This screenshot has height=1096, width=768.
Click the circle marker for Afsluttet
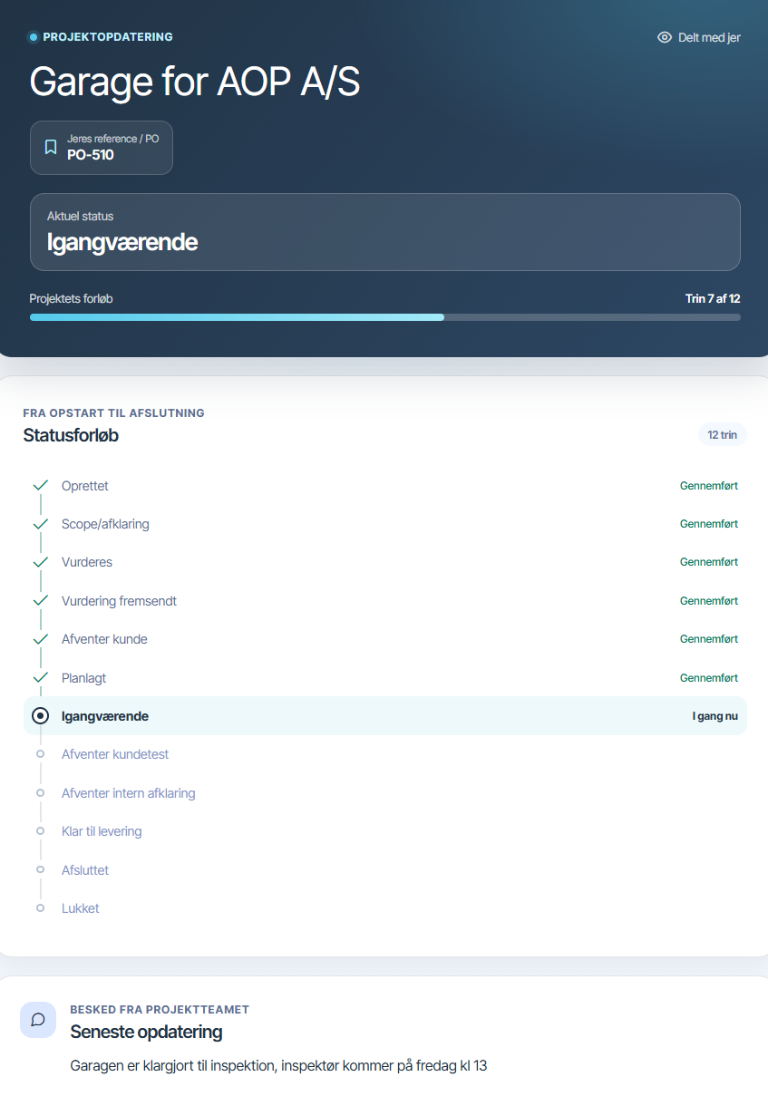coord(41,870)
